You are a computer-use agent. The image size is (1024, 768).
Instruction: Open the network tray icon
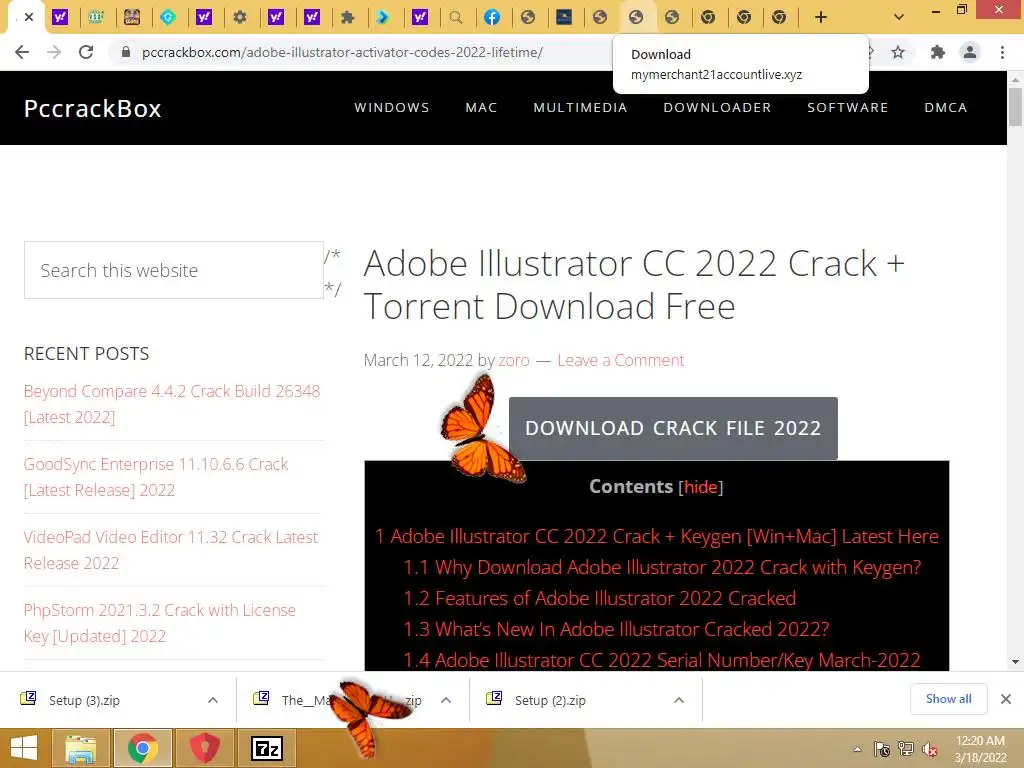(x=906, y=749)
